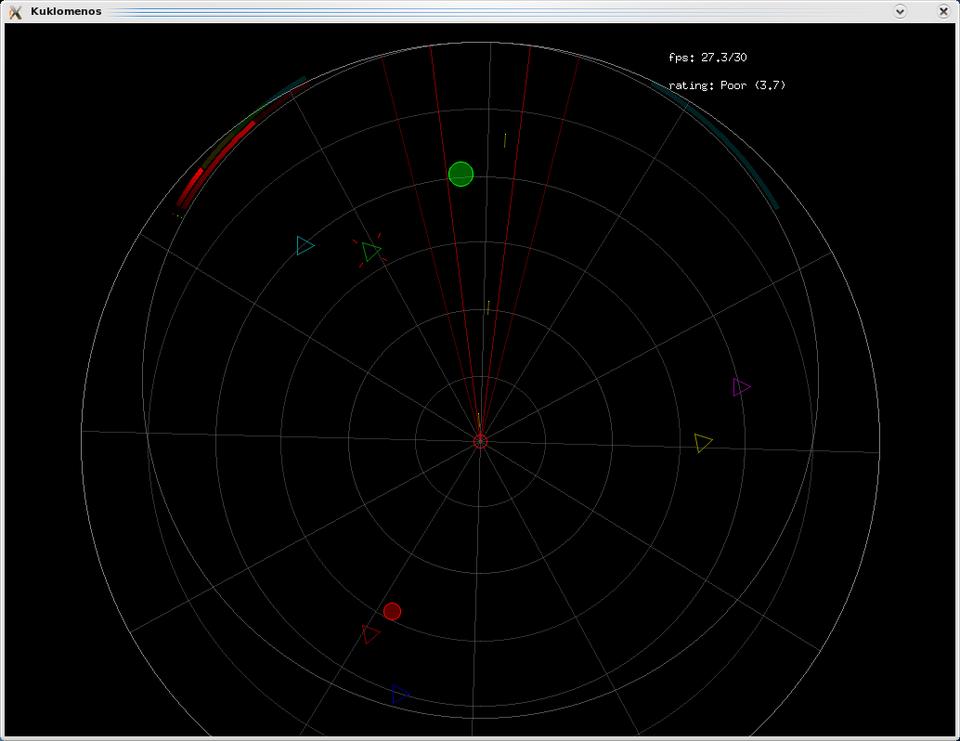The image size is (960, 741).
Task: Click the blue triangle invader
Action: point(400,694)
